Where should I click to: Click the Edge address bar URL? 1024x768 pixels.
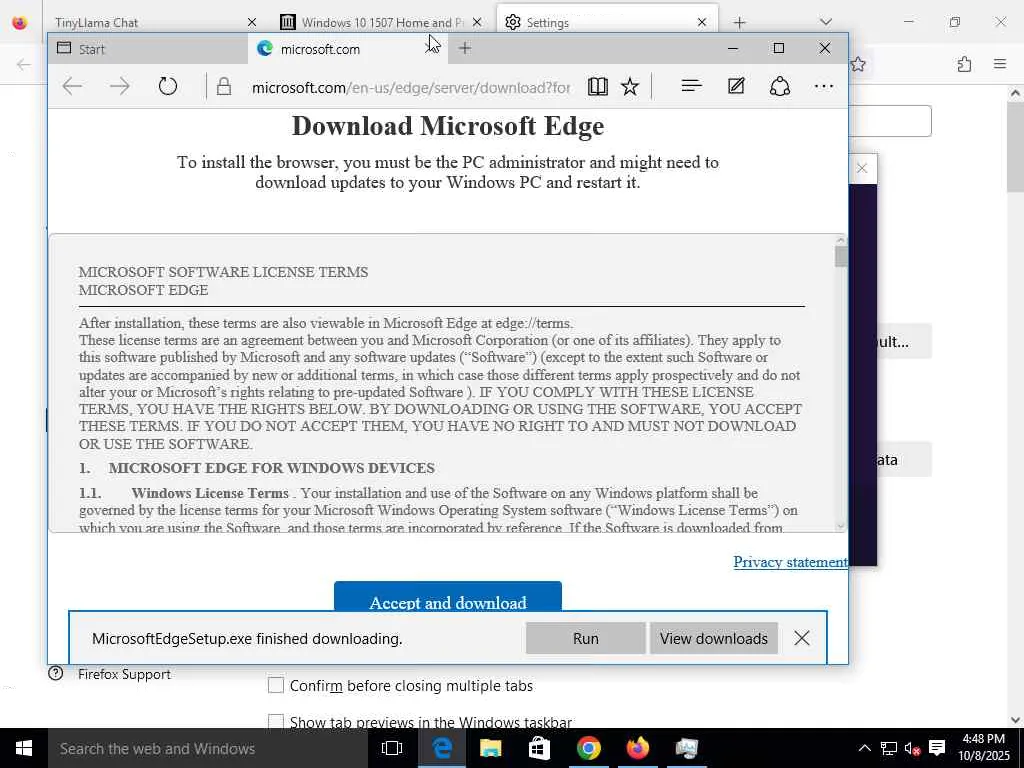411,87
